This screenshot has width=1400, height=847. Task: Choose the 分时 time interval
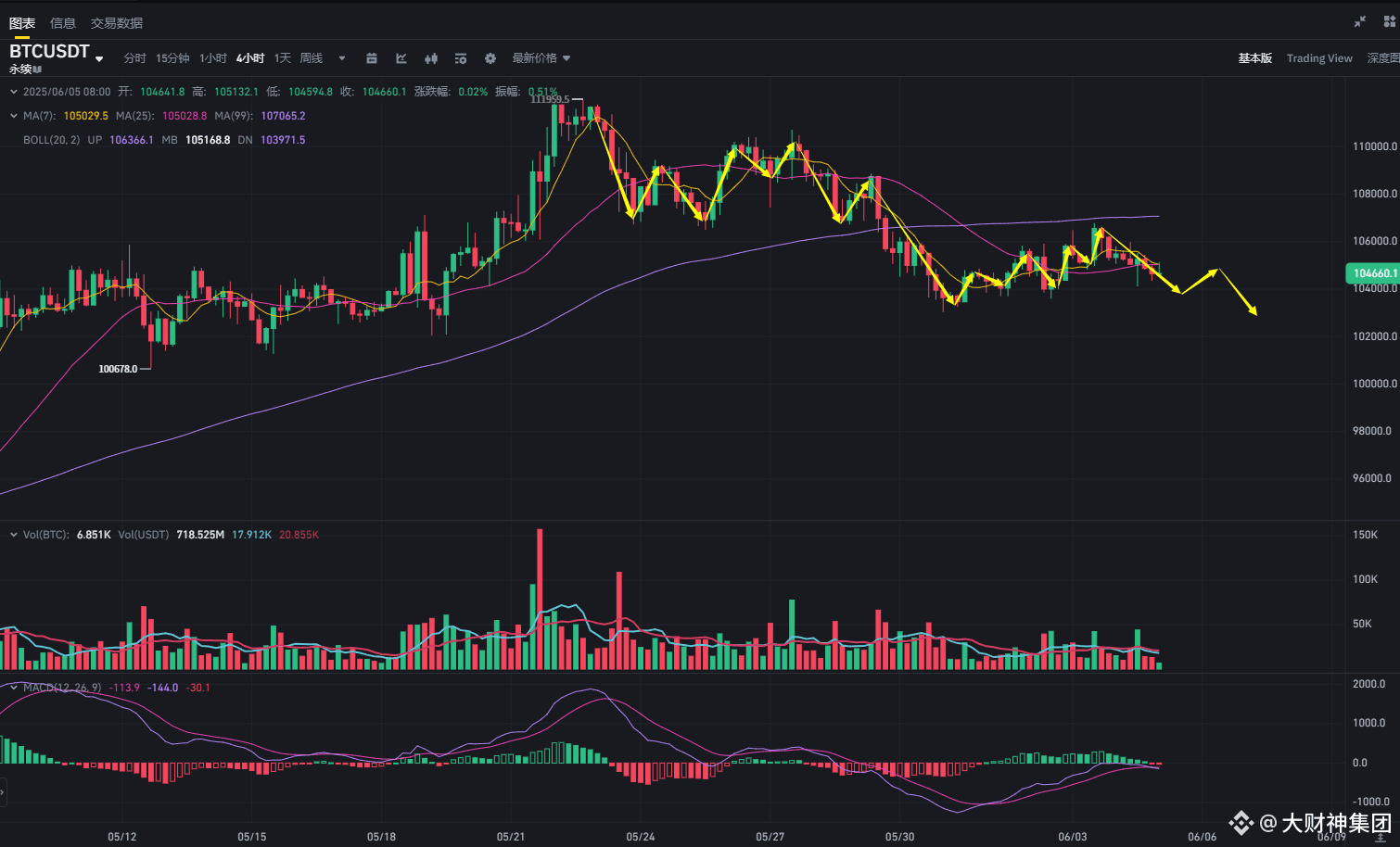(x=135, y=58)
